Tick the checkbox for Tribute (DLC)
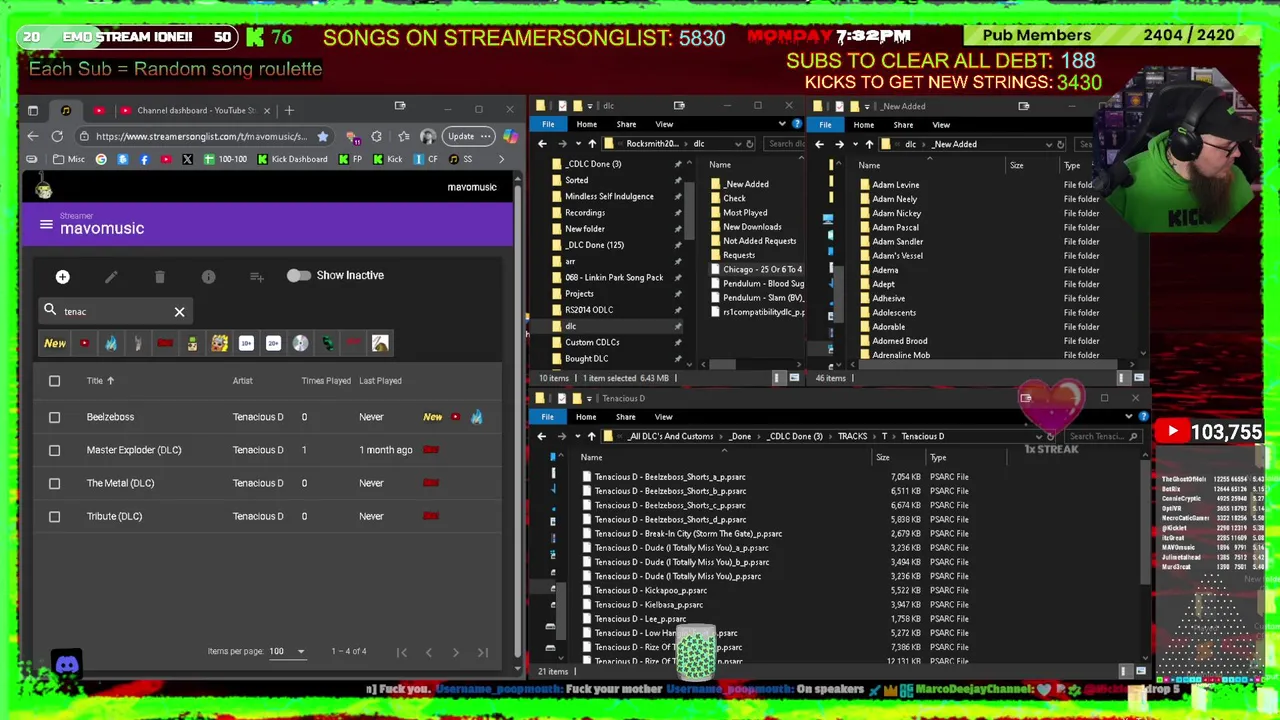The image size is (1280, 720). click(54, 516)
